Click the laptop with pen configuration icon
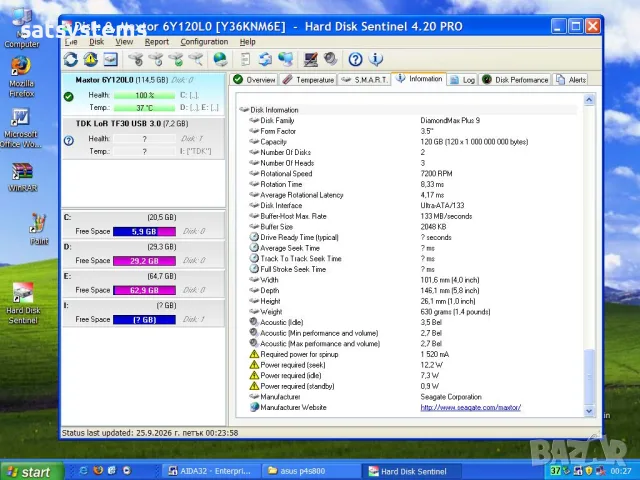Screen dimensions: 640x480 coord(311,60)
